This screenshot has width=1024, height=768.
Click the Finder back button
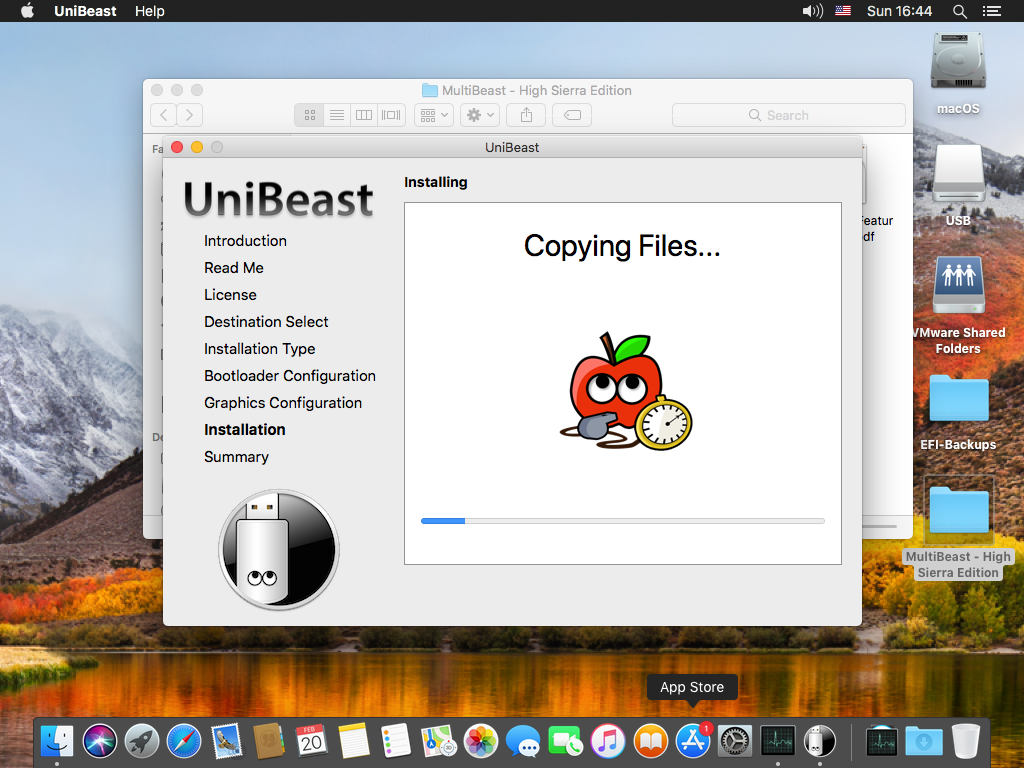click(x=163, y=115)
